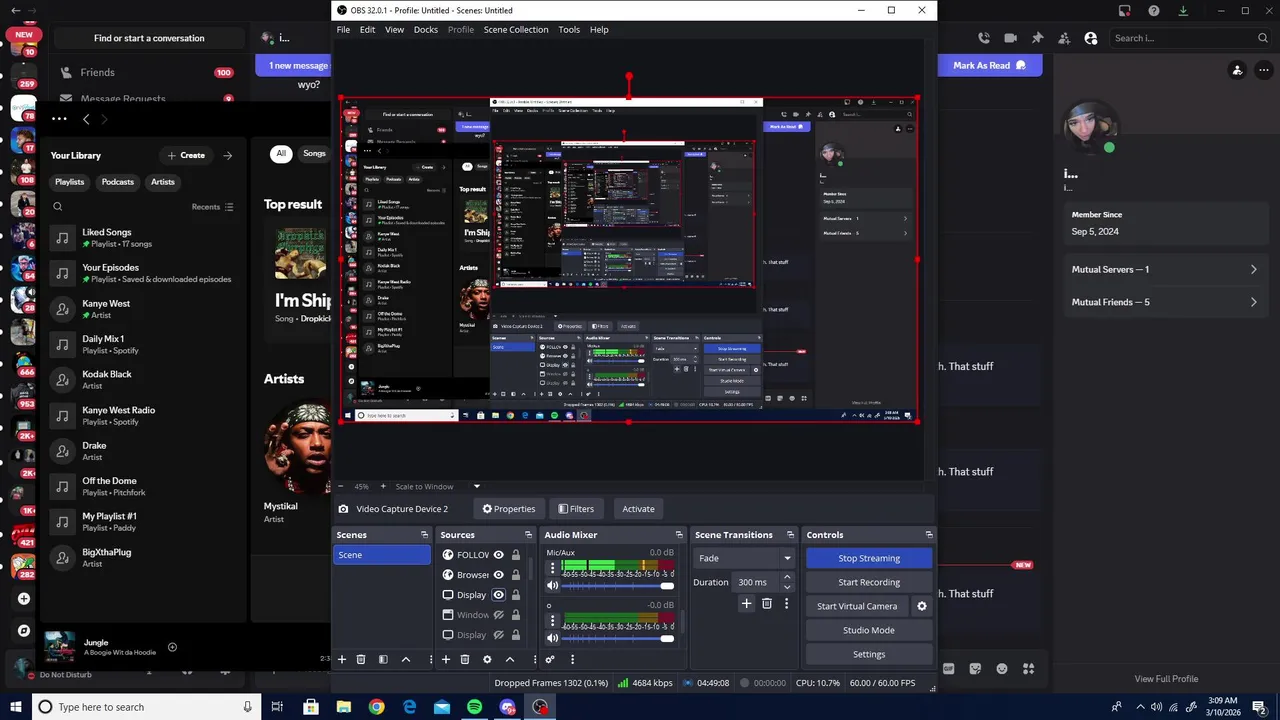The height and width of the screenshot is (720, 1280).
Task: Open source properties gear in the Sources toolbar
Action: click(x=487, y=660)
